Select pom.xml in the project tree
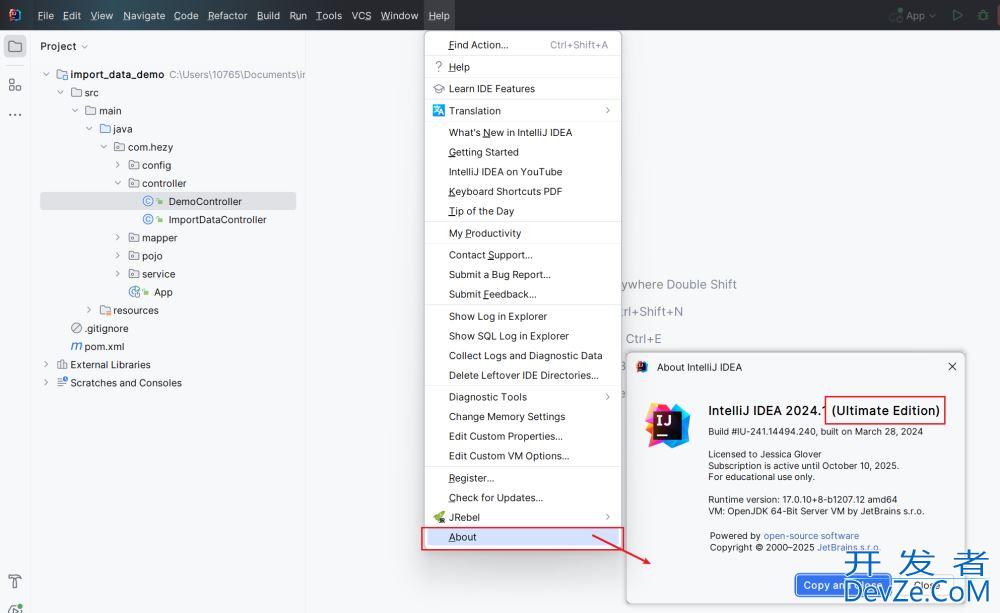 point(104,346)
